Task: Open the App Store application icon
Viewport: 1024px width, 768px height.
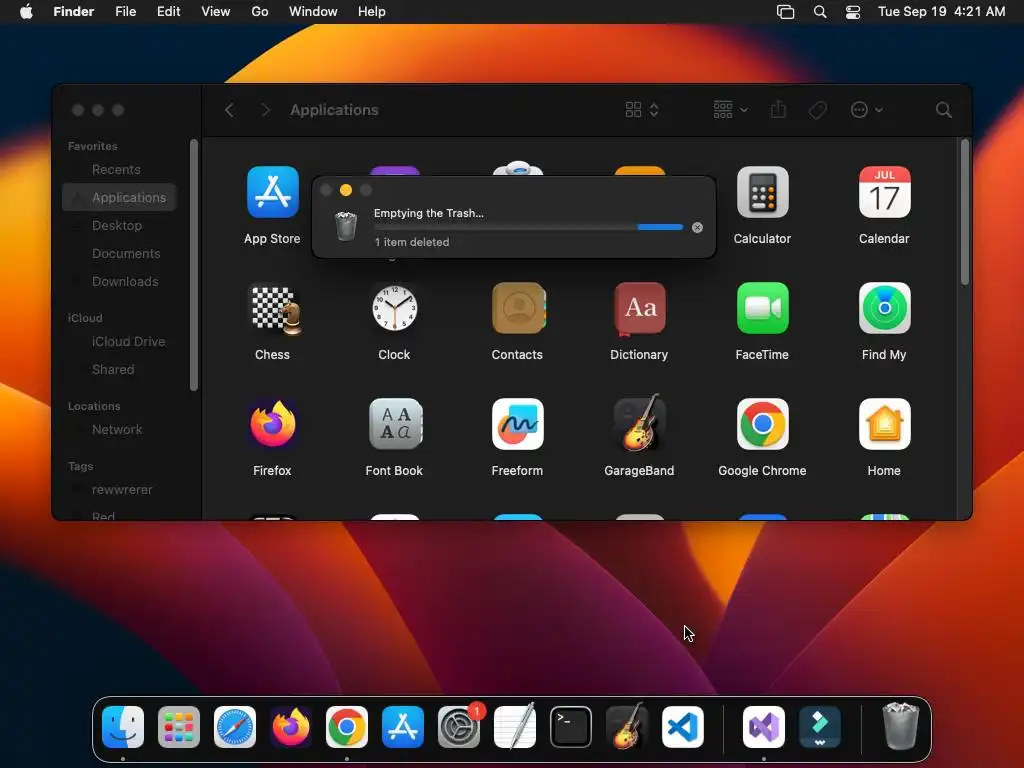Action: 272,192
